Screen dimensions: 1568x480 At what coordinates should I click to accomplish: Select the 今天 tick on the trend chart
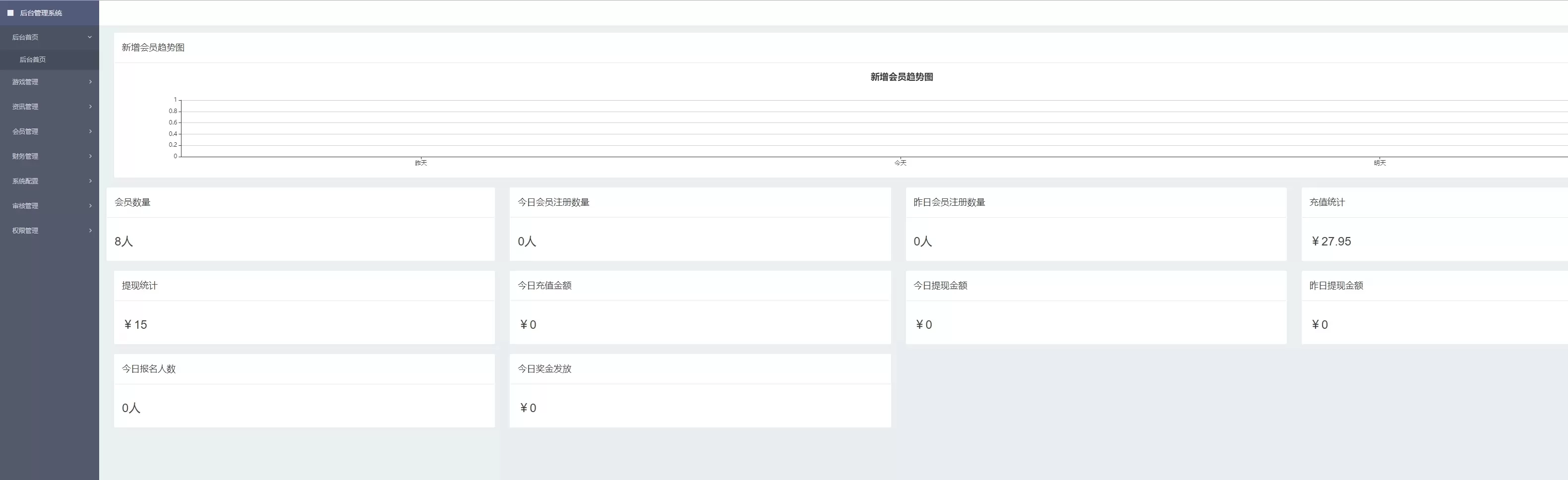(900, 163)
